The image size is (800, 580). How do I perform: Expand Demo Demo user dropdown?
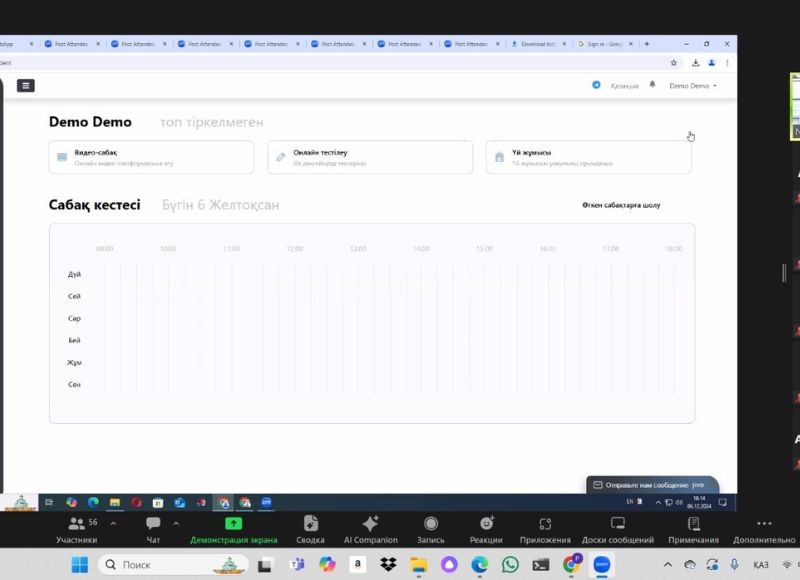click(693, 86)
